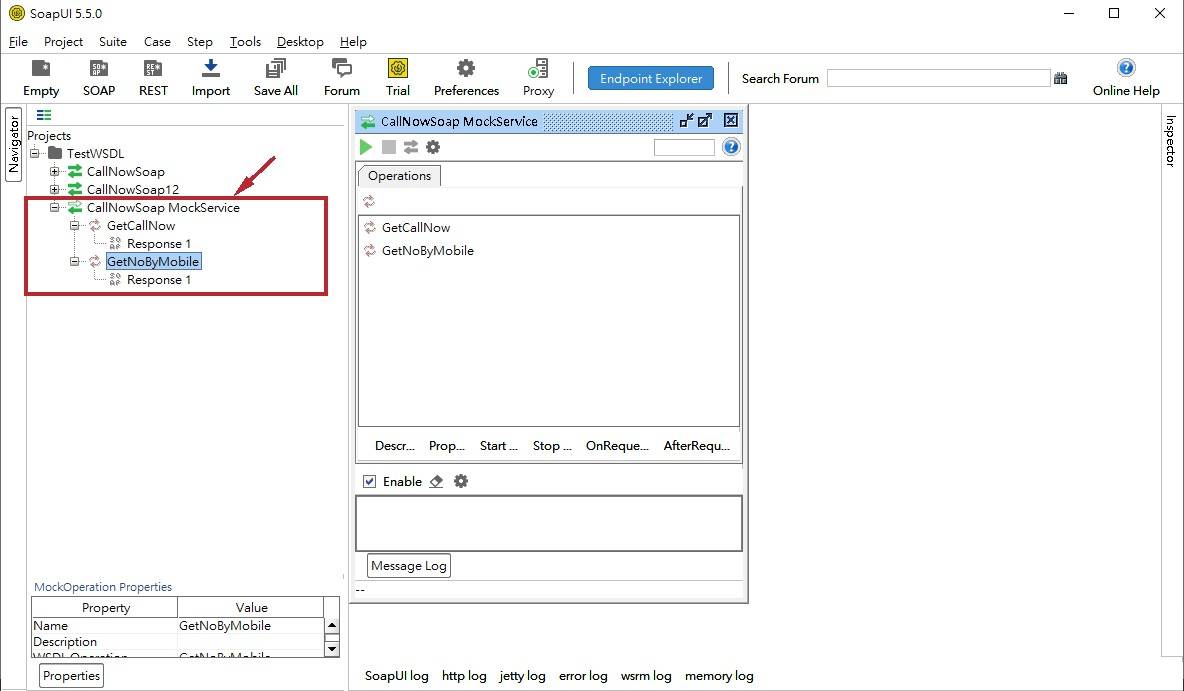Select GetNoByMobile in the Operations list
Image resolution: width=1184 pixels, height=691 pixels.
coord(427,251)
